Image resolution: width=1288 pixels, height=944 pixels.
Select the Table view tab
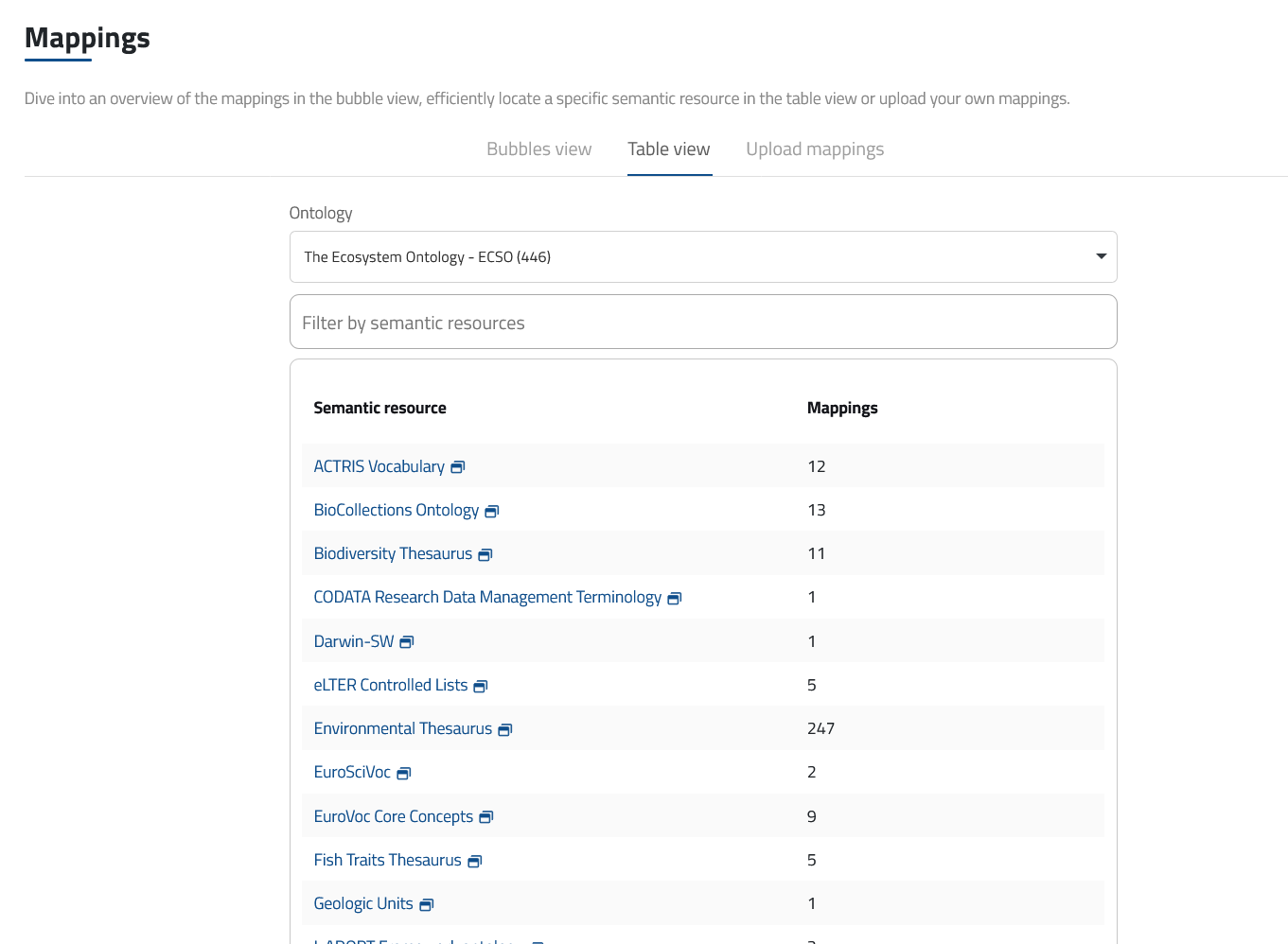click(x=669, y=149)
